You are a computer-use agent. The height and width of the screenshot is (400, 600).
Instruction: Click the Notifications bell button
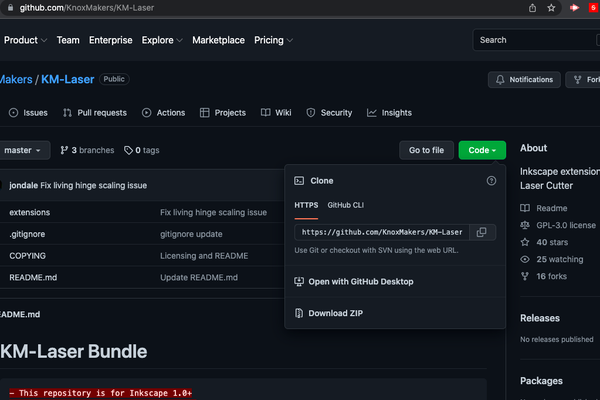click(524, 79)
